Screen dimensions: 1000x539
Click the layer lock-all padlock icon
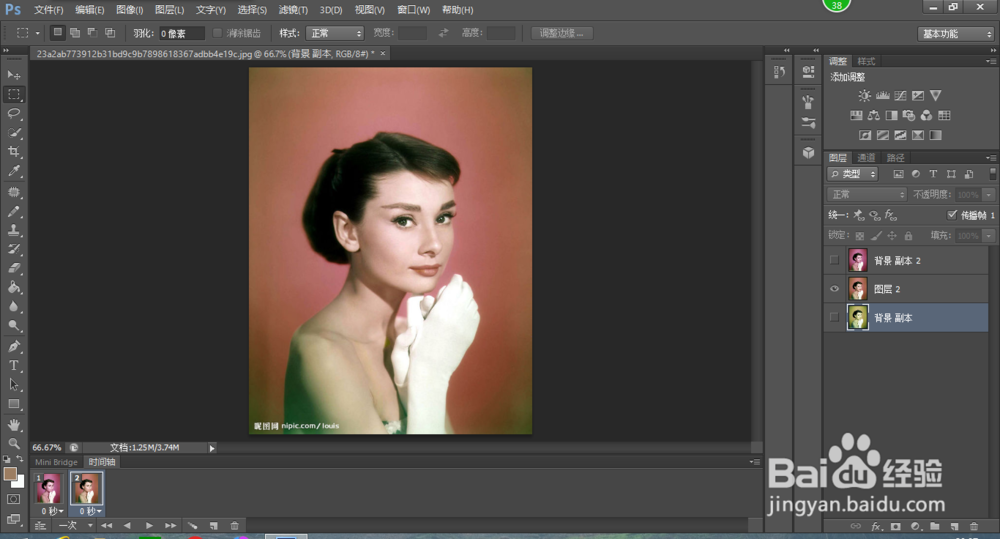click(908, 236)
